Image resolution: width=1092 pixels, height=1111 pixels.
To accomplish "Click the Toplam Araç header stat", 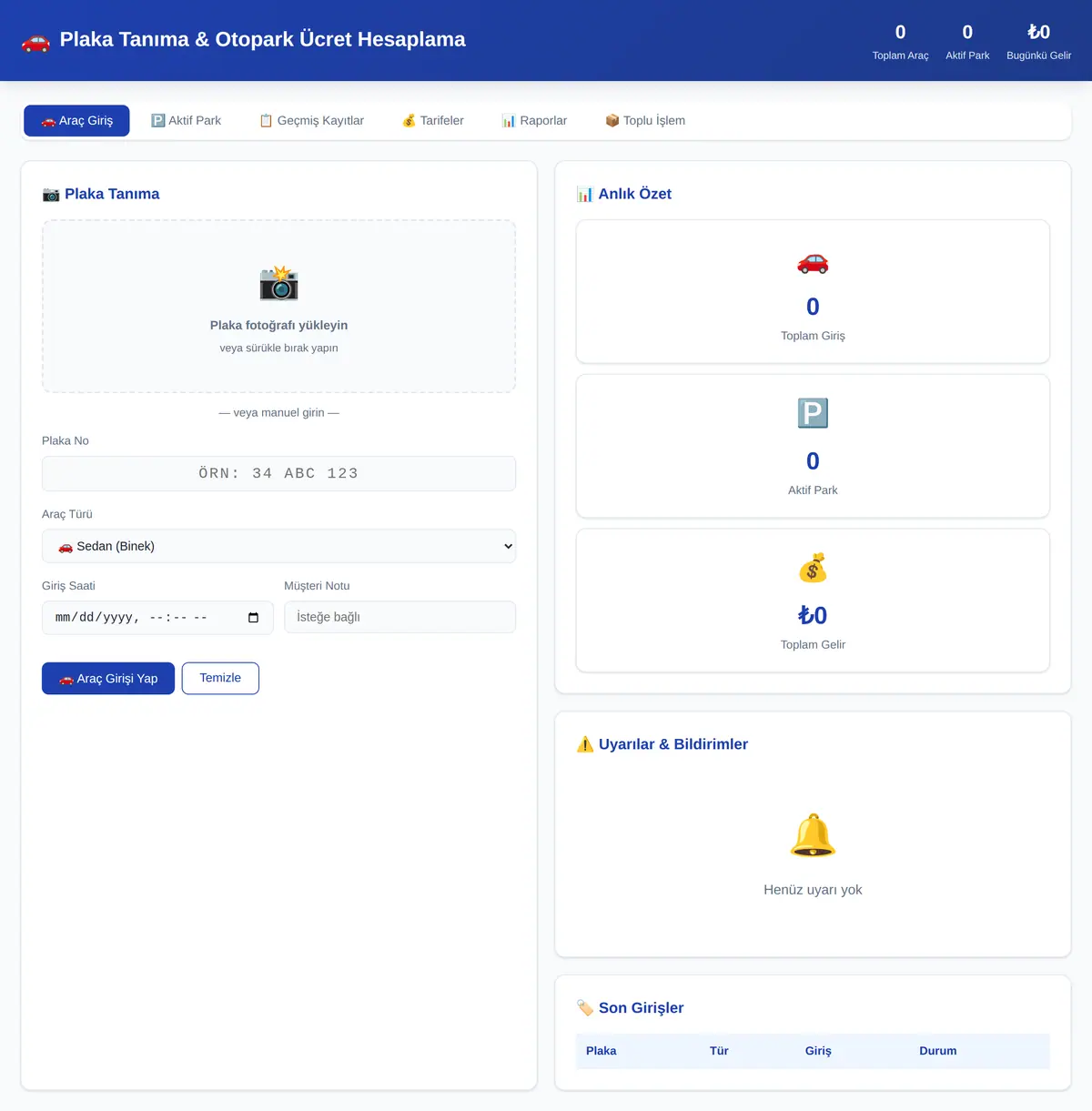I will pos(900,41).
